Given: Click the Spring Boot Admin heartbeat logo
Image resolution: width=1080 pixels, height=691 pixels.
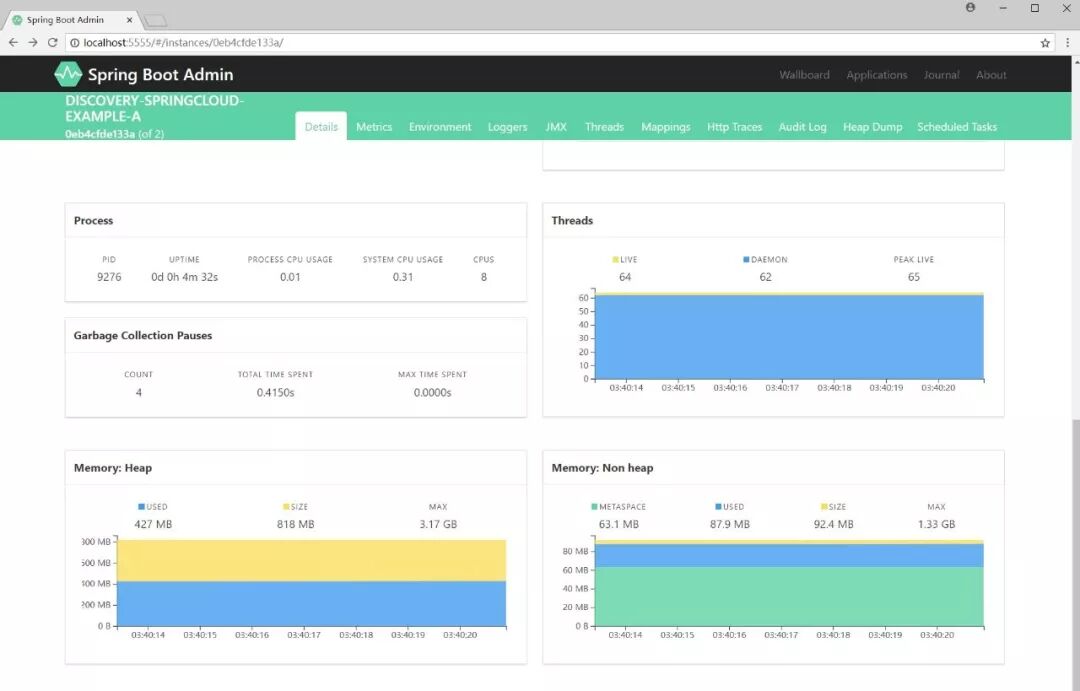Looking at the screenshot, I should tap(68, 74).
